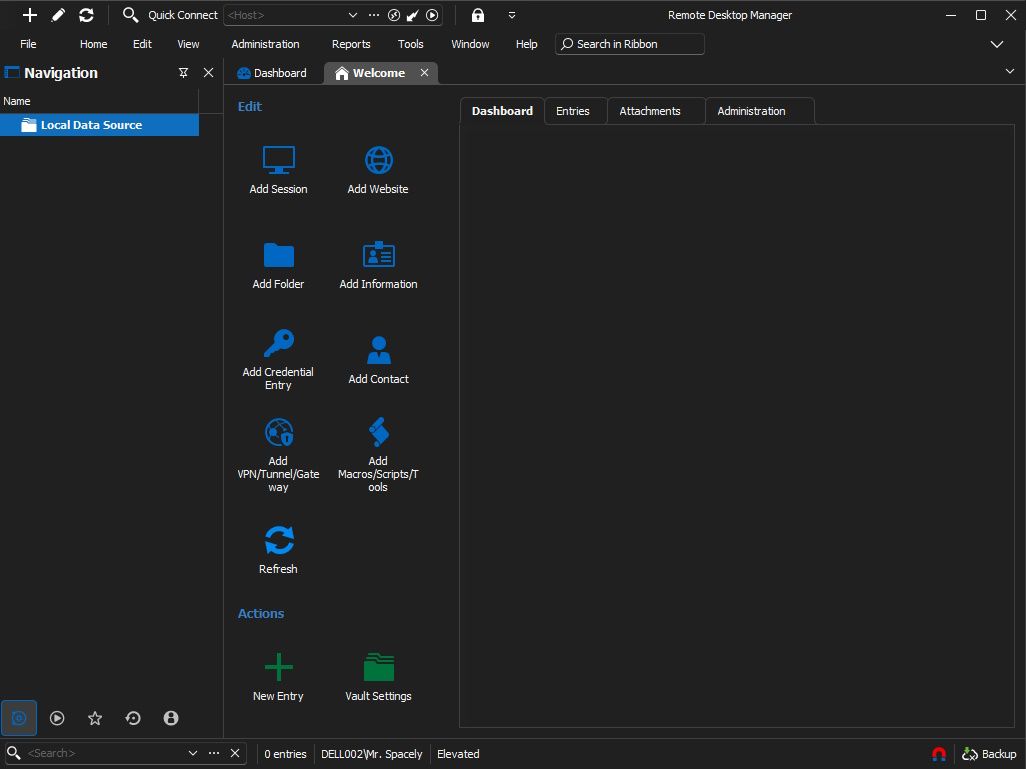
Task: Open the Help ribbon tab
Action: (x=526, y=44)
